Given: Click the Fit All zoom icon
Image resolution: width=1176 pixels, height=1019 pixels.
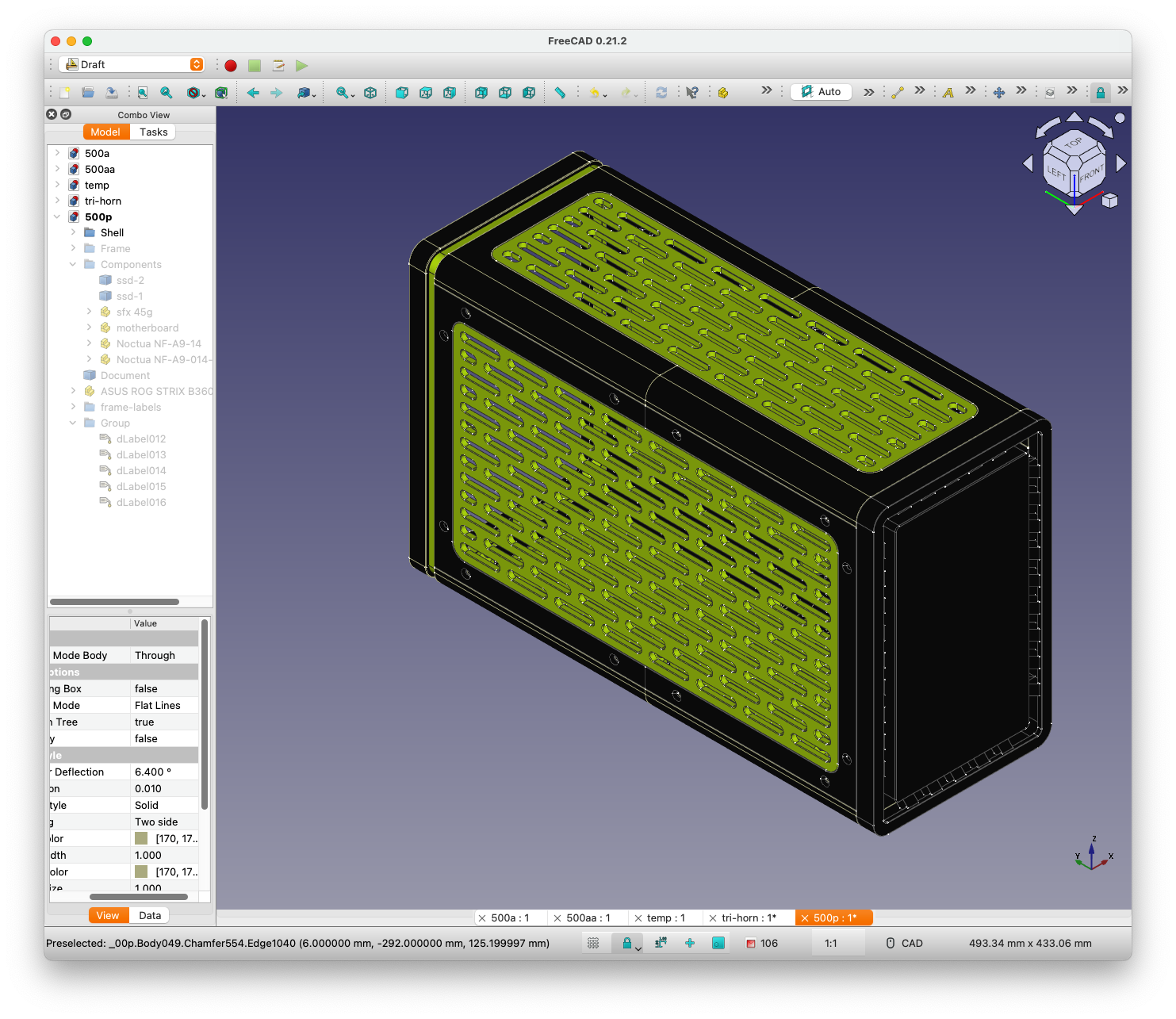Looking at the screenshot, I should point(143,93).
